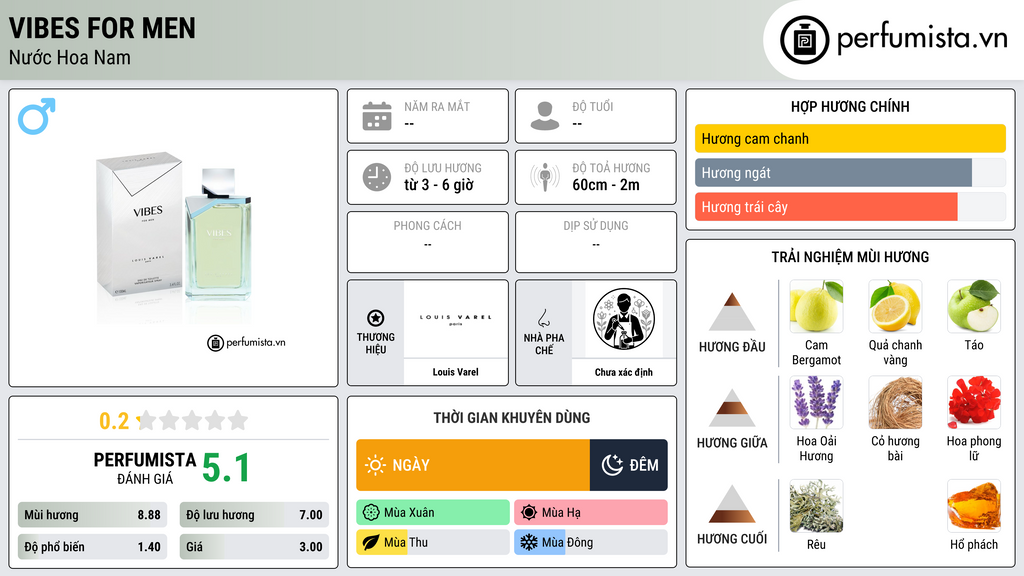Click the calendar icon for Năm ra mắt
Viewport: 1024px width, 576px height.
tap(377, 116)
